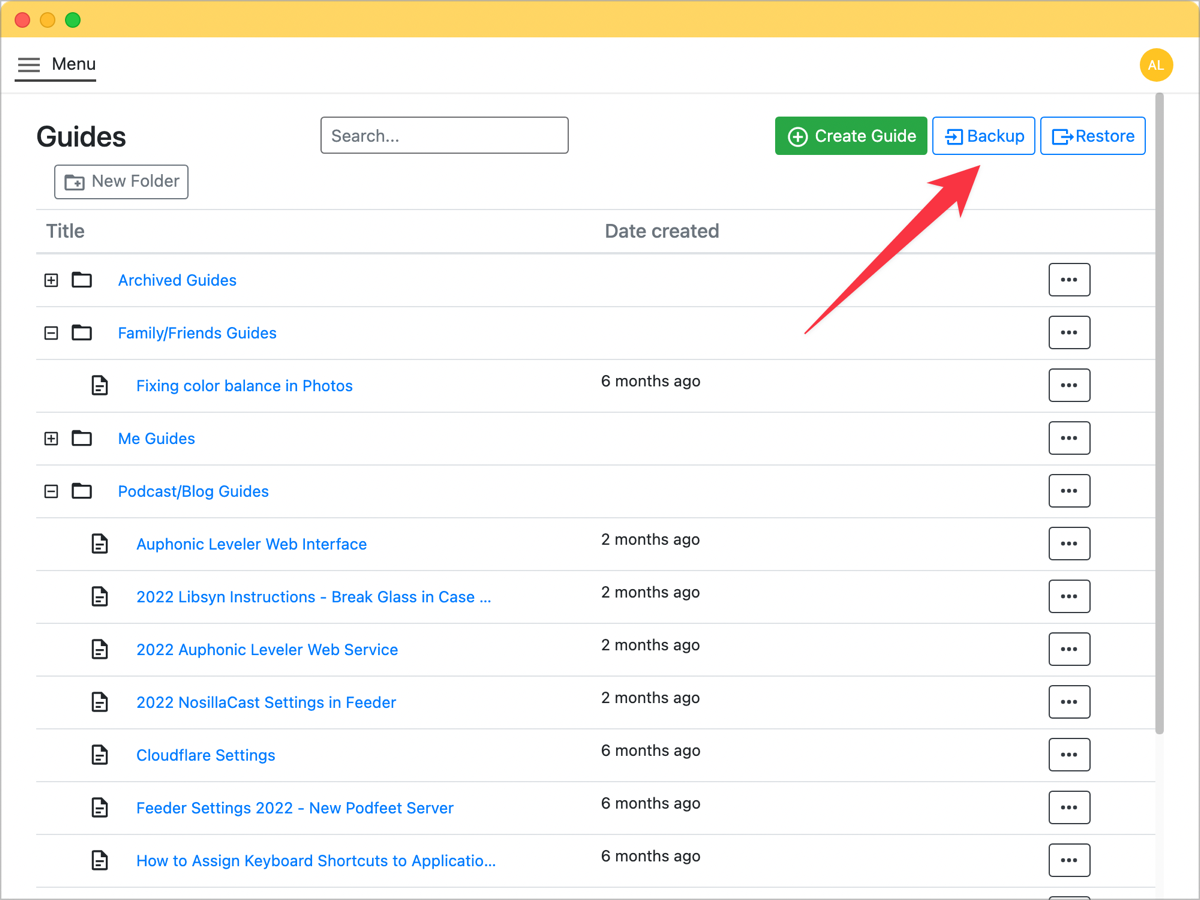Open three-dot menu for Fixing color balance

coord(1069,385)
